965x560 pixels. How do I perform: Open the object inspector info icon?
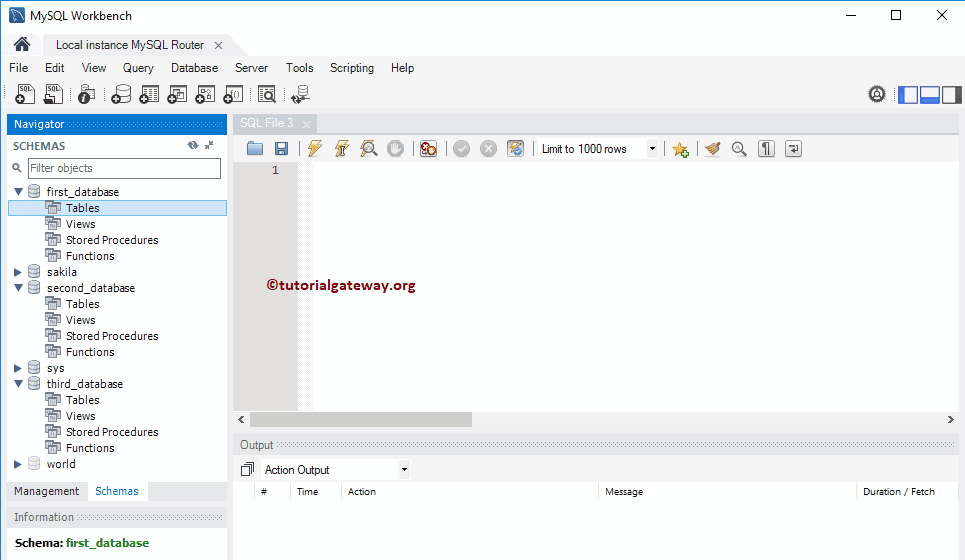coord(87,94)
